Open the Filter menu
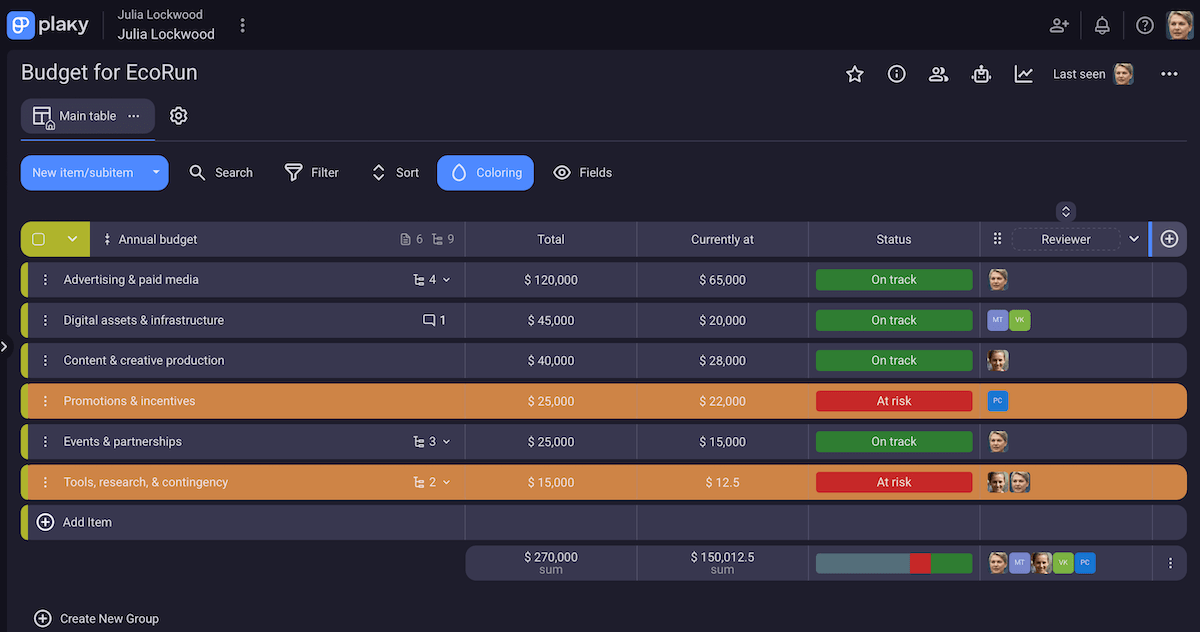The width and height of the screenshot is (1200, 632). coord(312,173)
